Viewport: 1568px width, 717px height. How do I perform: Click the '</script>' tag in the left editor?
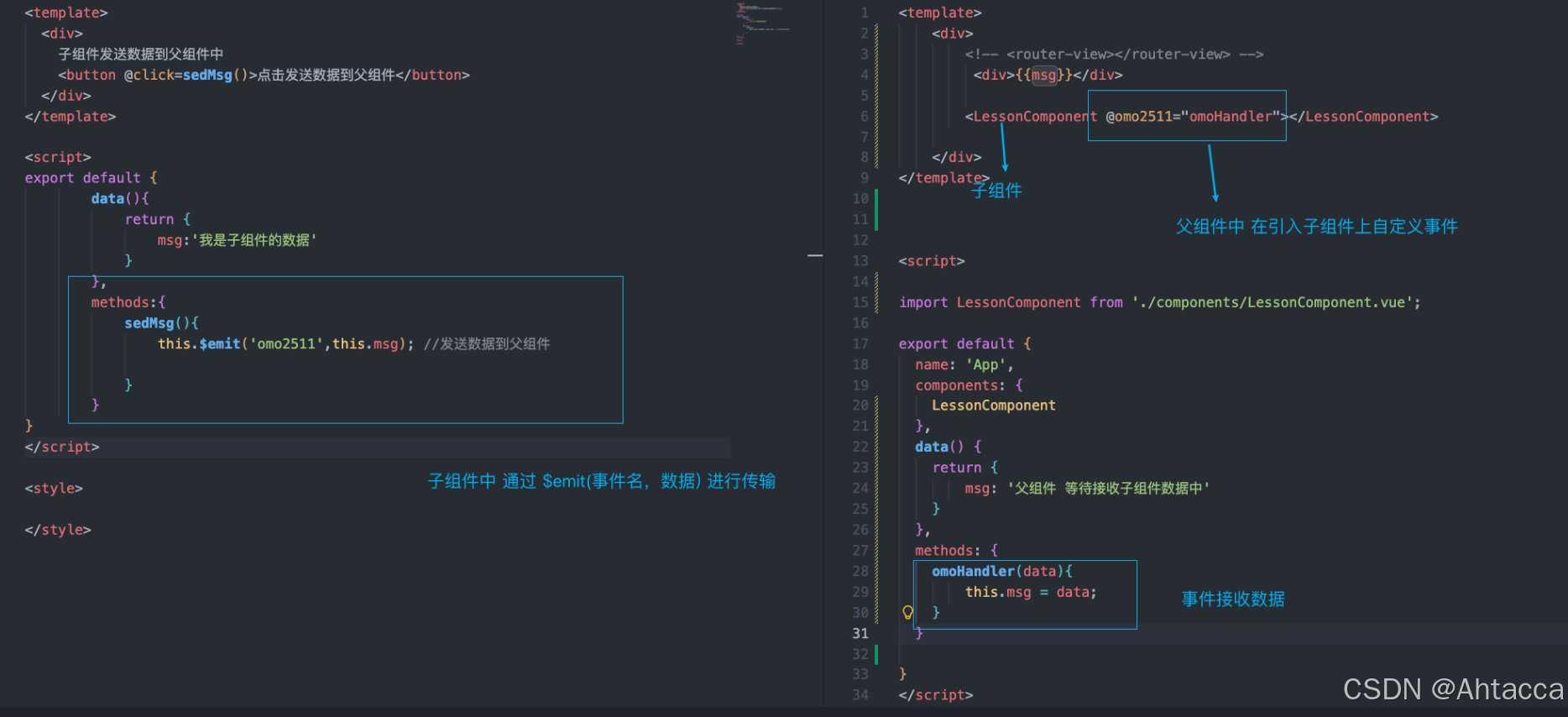coord(62,447)
